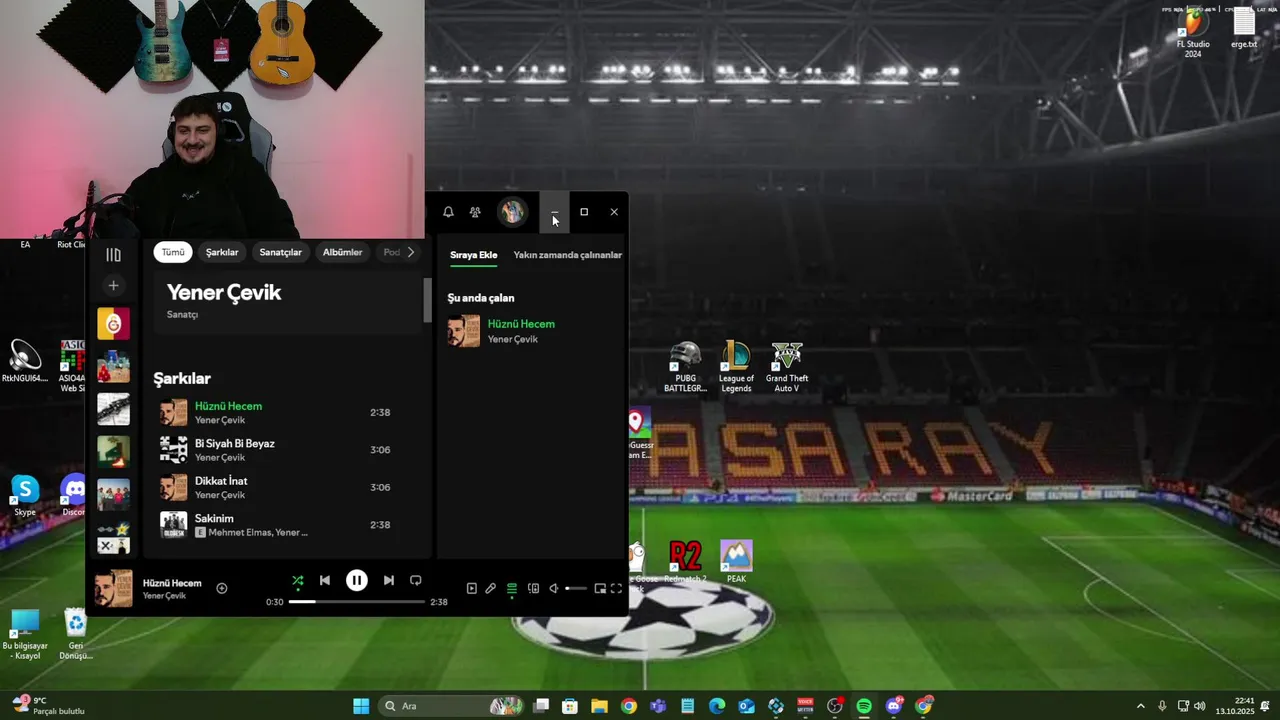Open the Spotify mini player
The image size is (1280, 720).
(600, 588)
